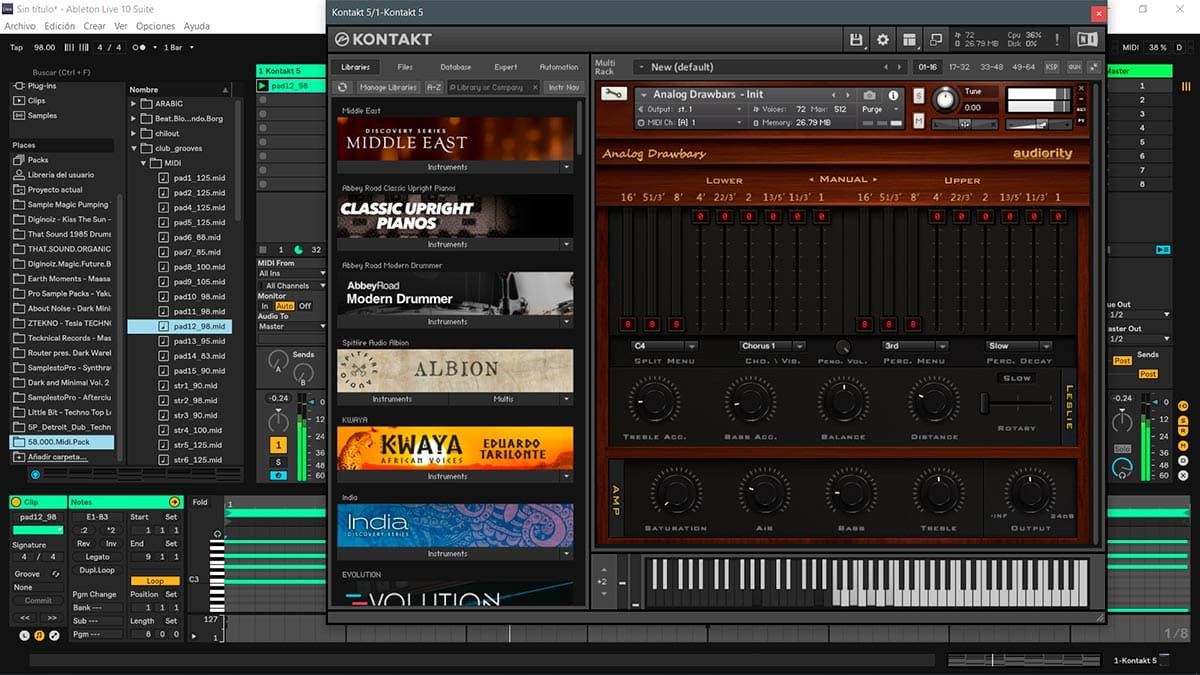Show instrument info via the i icon
The image size is (1200, 675).
pyautogui.click(x=893, y=95)
